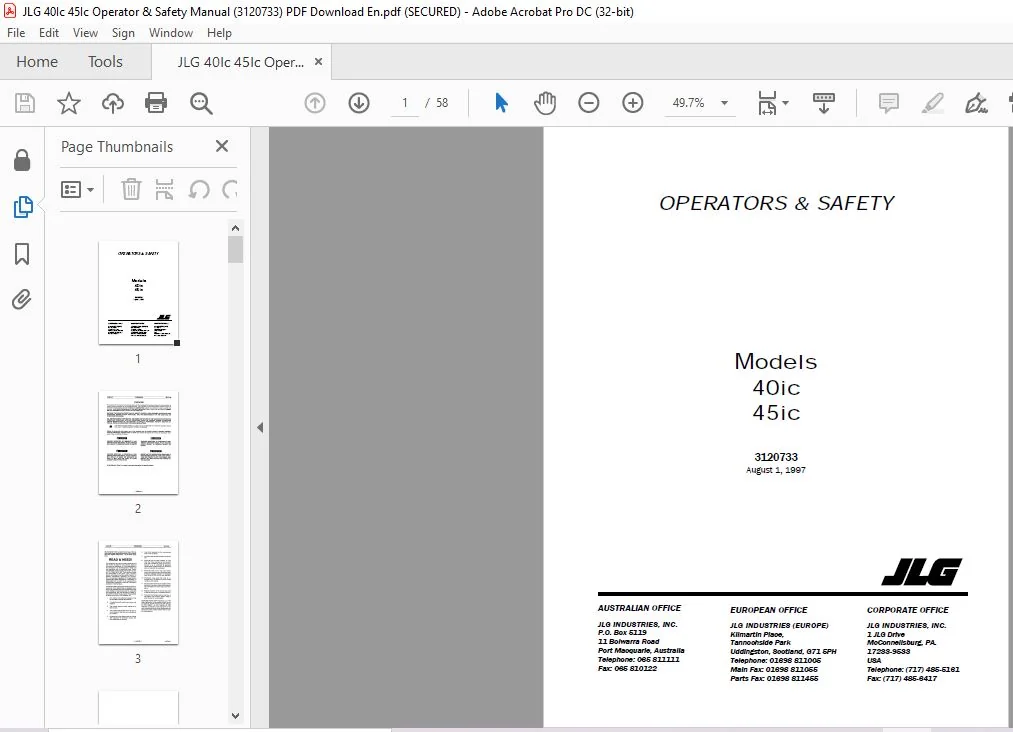This screenshot has width=1013, height=732.
Task: Click thumbnails scrollbar up arrow
Action: [x=235, y=228]
